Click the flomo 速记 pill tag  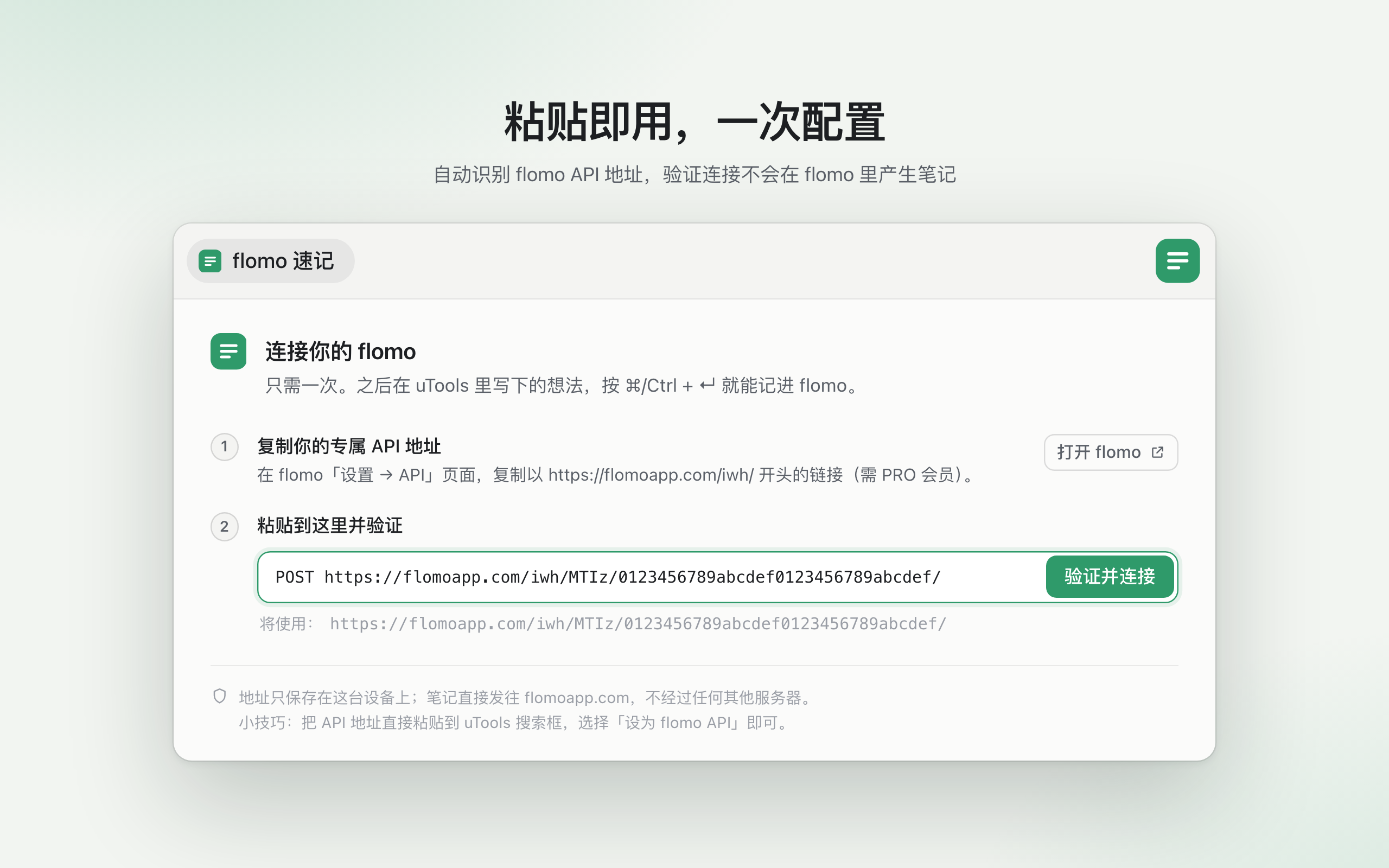pos(270,260)
